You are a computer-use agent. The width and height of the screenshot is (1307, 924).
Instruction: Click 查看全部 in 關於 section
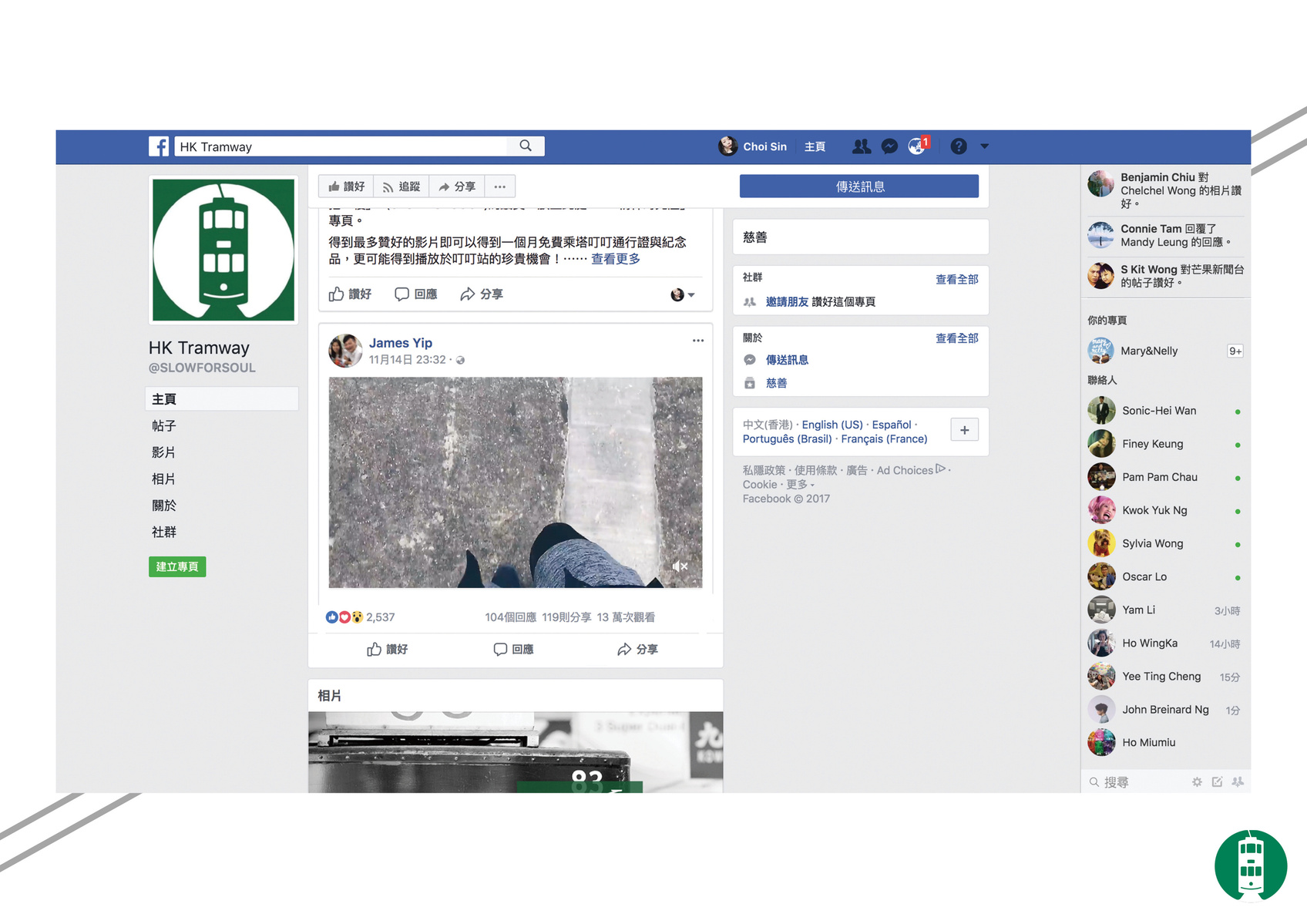point(957,338)
